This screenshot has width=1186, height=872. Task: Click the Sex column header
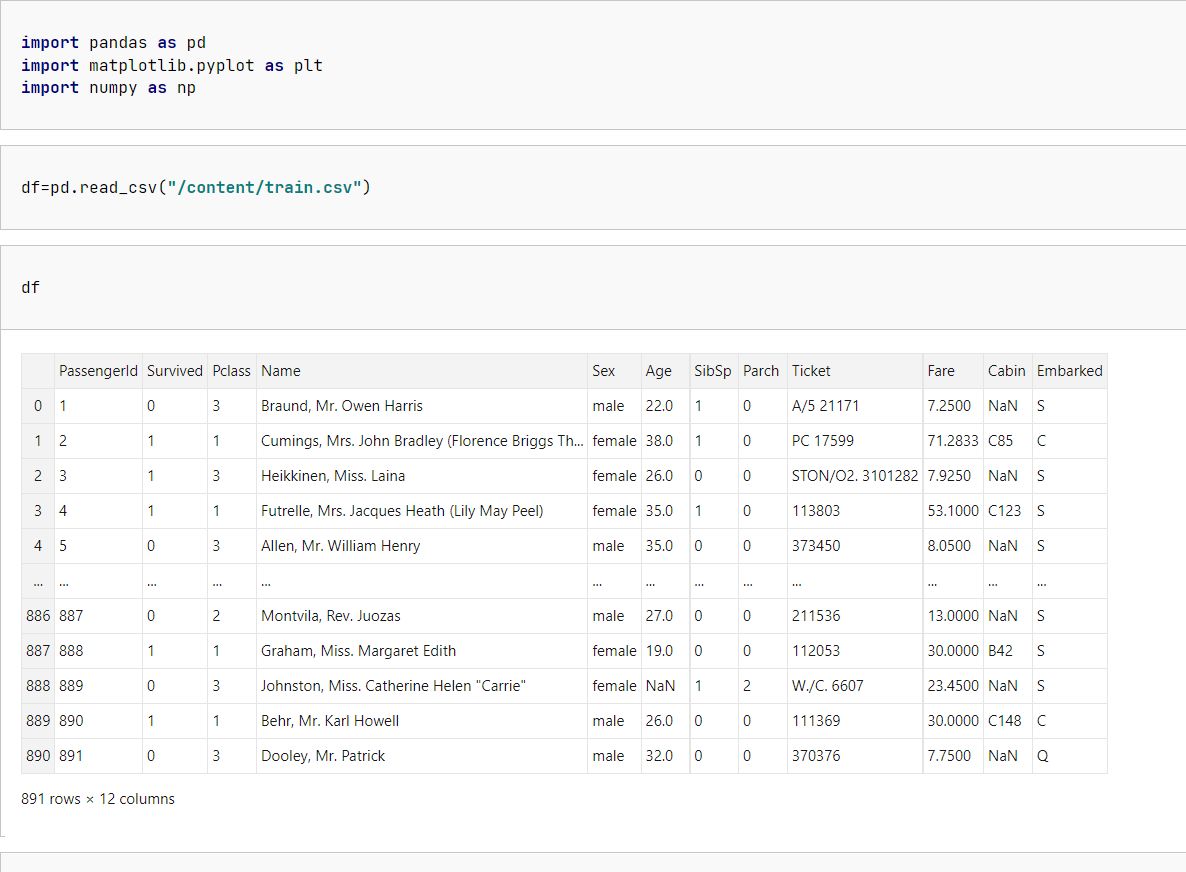coord(604,371)
